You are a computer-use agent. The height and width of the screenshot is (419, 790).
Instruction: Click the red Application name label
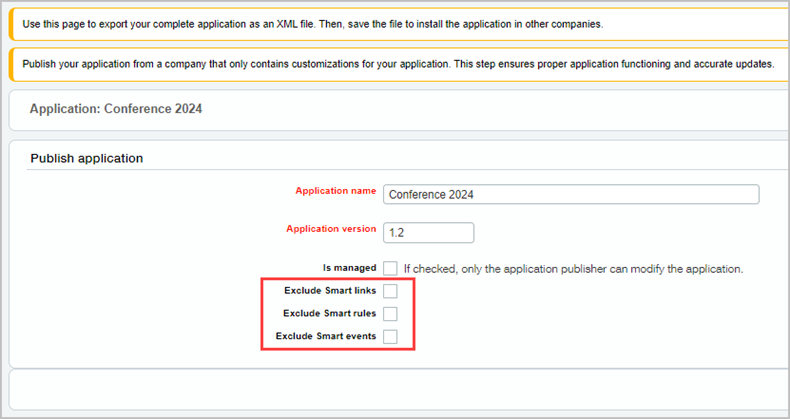pos(335,191)
